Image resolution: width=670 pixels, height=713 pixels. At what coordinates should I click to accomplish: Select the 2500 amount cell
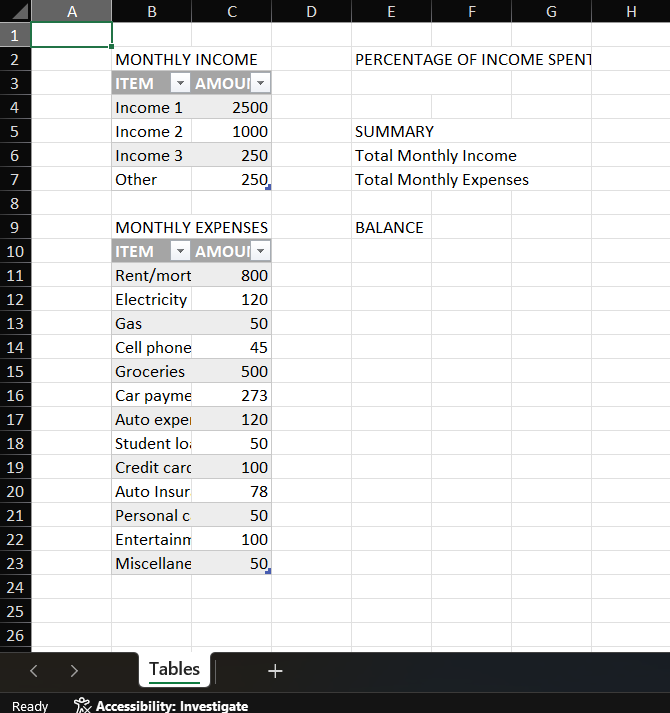point(232,107)
